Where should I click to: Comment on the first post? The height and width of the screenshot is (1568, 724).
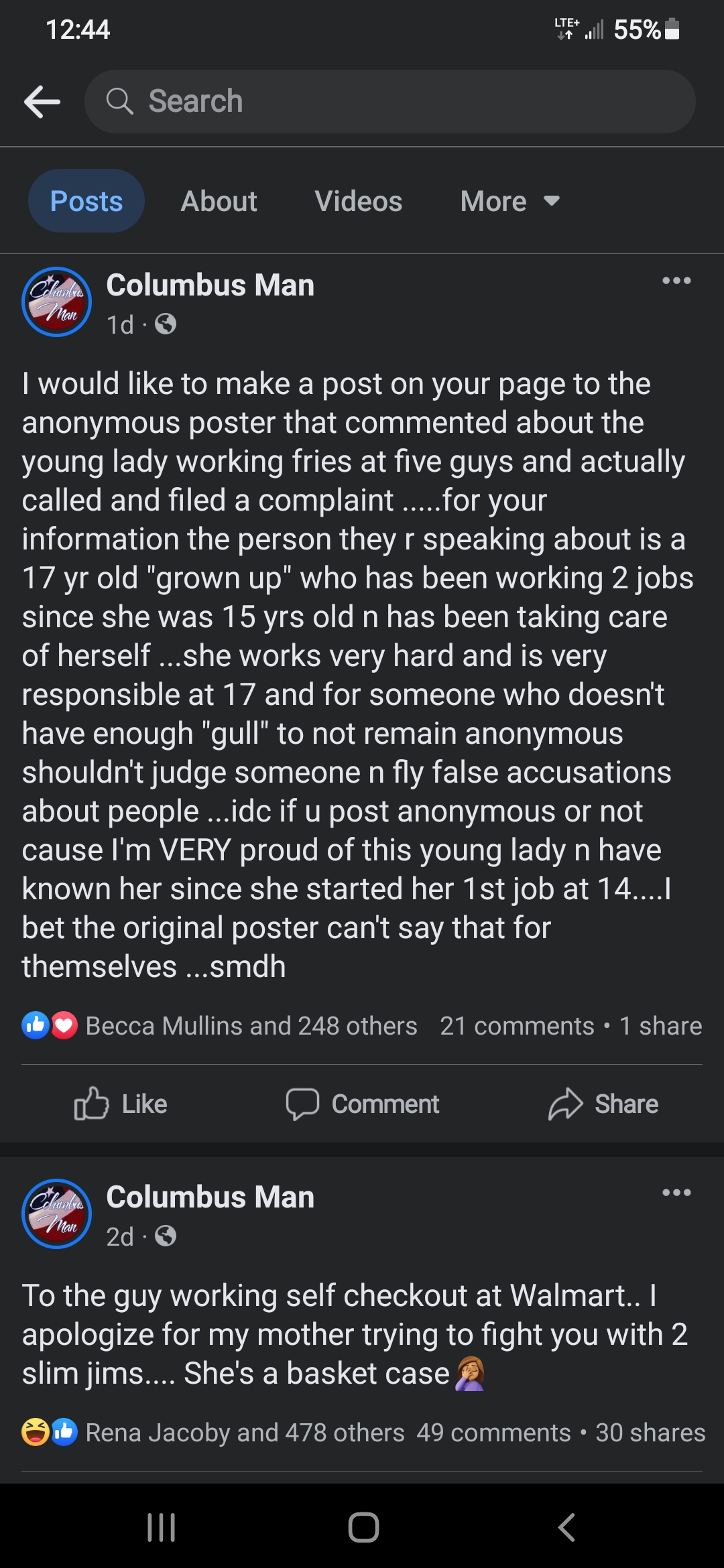click(x=362, y=1104)
